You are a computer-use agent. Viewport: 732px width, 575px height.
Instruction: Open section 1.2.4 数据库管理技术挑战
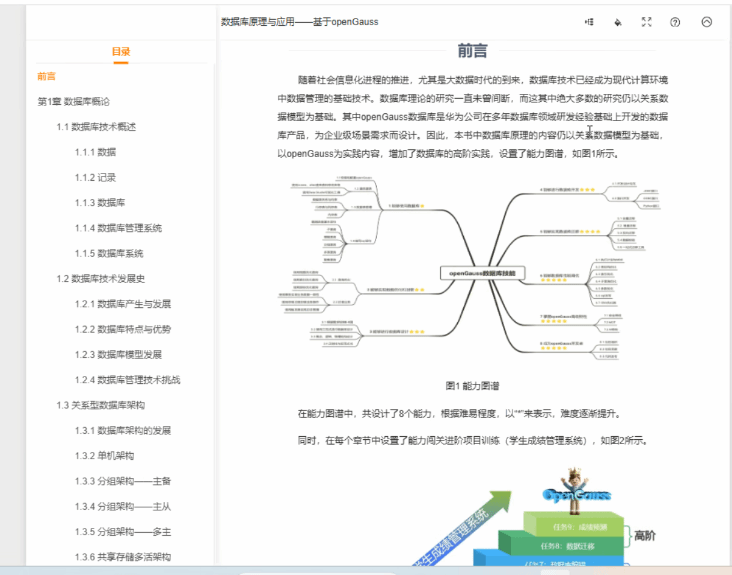(127, 380)
